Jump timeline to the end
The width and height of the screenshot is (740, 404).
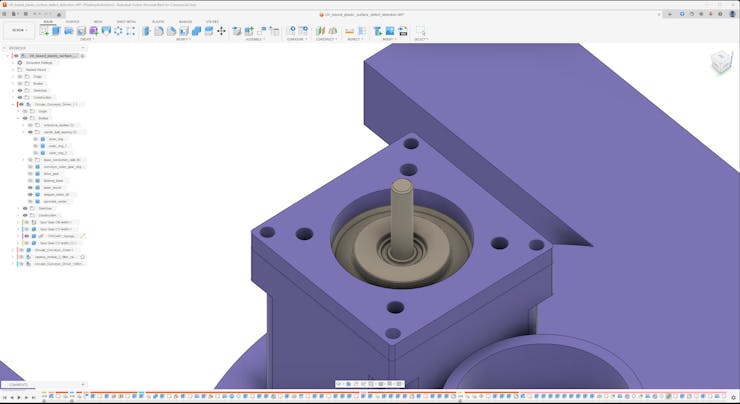click(33, 398)
